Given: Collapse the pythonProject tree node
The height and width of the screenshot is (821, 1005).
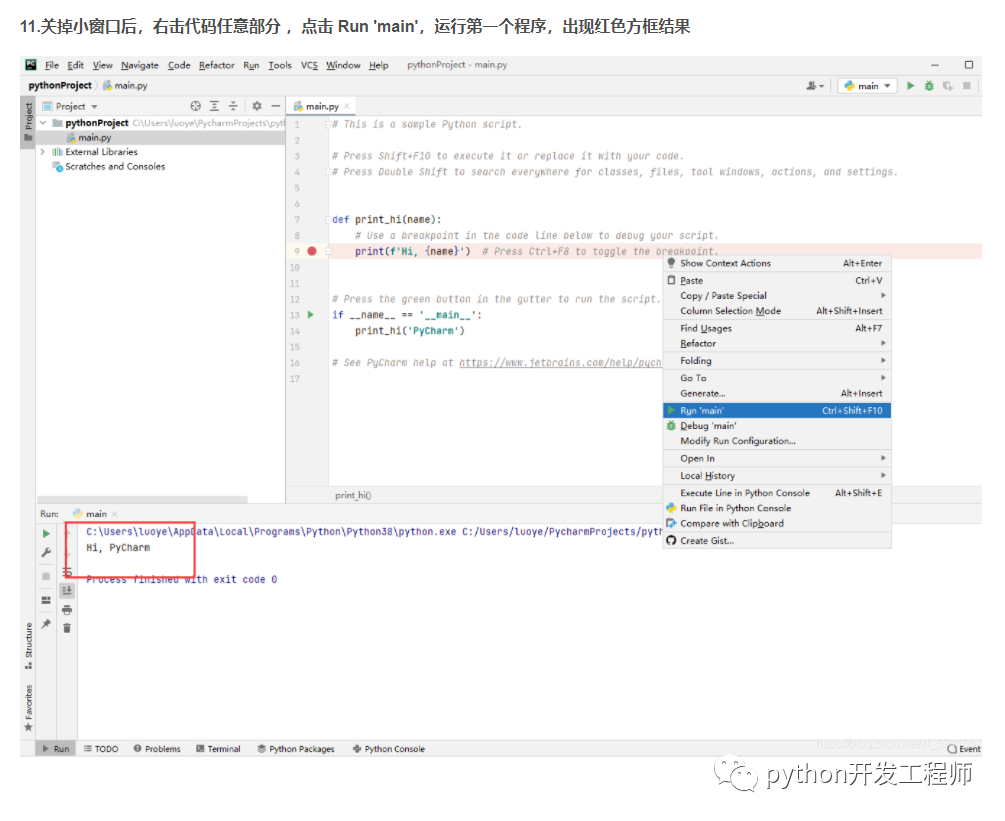Looking at the screenshot, I should pyautogui.click(x=43, y=123).
